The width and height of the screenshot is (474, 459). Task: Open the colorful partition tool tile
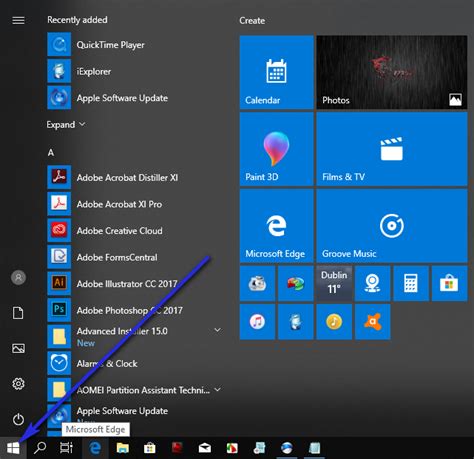[296, 283]
